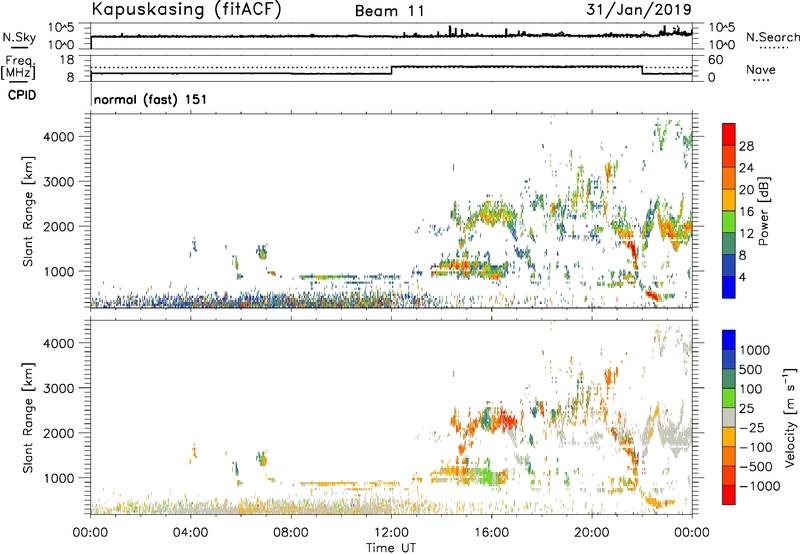
Task: Click the 'Velocity [m s⁻¹]' colorbar label
Action: (x=790, y=417)
